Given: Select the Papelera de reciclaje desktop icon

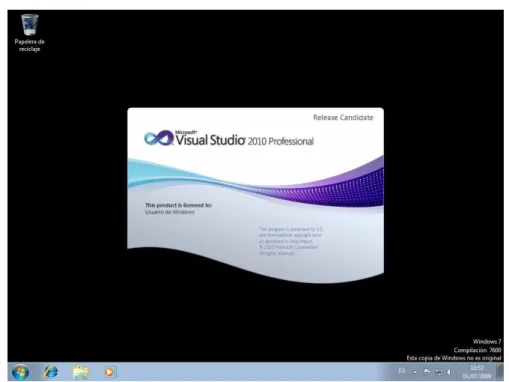Looking at the screenshot, I should pos(29,33).
